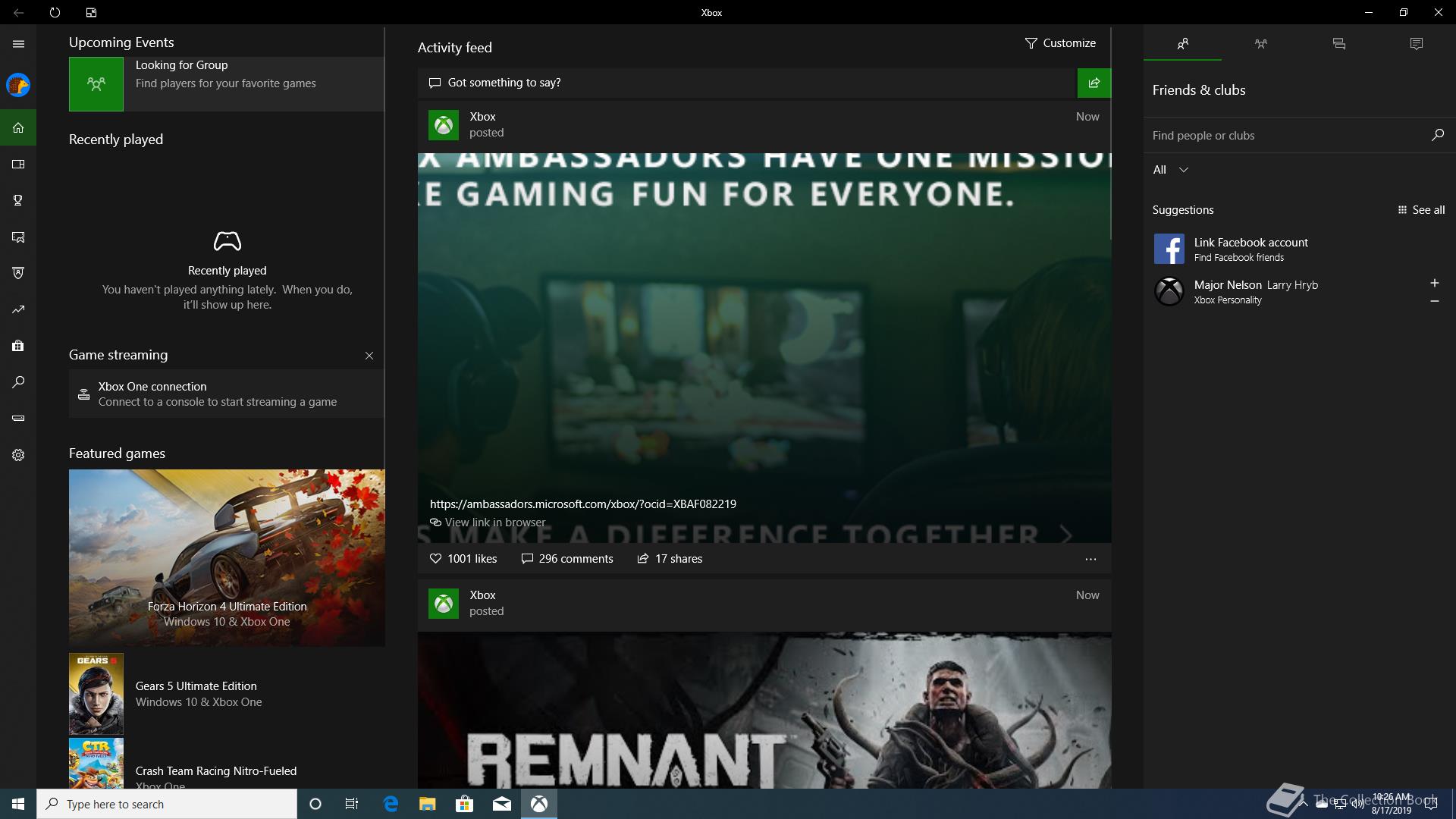Open Looking for Group tile
1456x819 pixels.
pyautogui.click(x=226, y=84)
